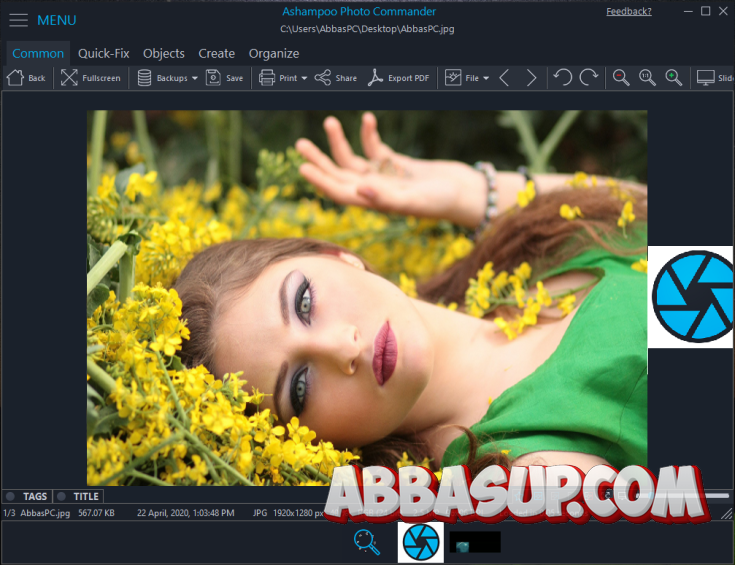
Task: Share the photo via the Share icon
Action: (322, 78)
